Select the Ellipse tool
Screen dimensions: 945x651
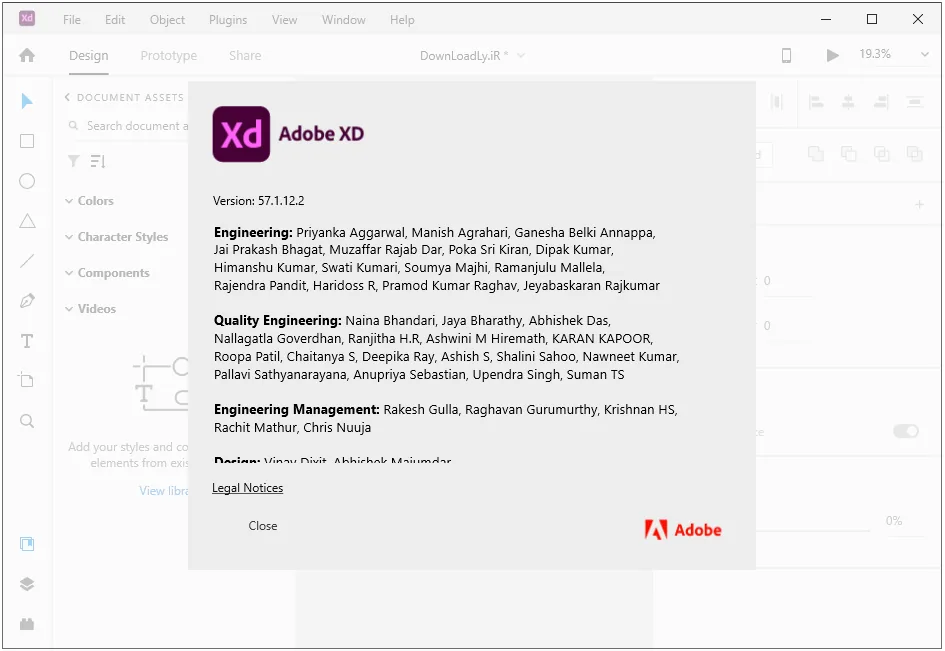click(27, 181)
